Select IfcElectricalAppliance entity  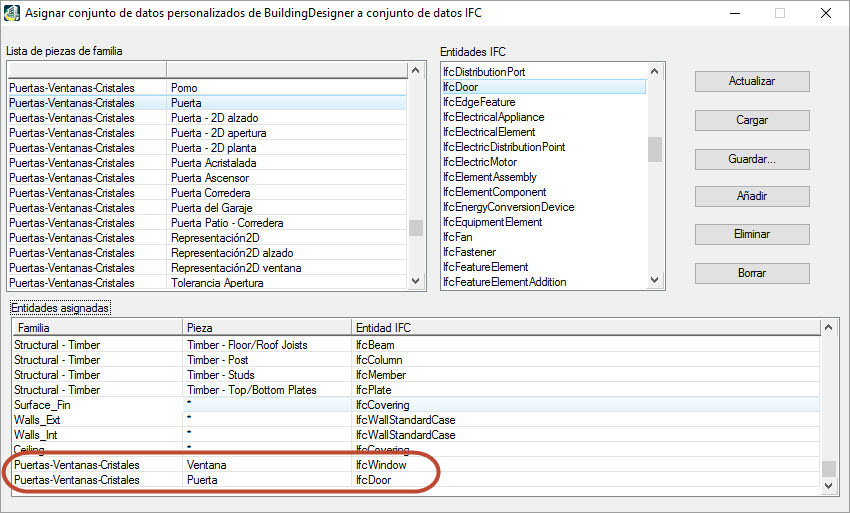coord(544,117)
